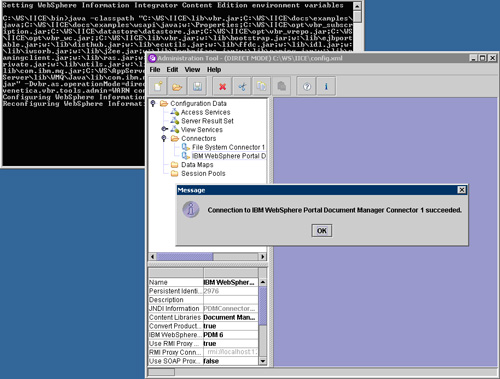This screenshot has width=500, height=379.
Task: Select File System Connector 1 tree item
Action: (228, 147)
